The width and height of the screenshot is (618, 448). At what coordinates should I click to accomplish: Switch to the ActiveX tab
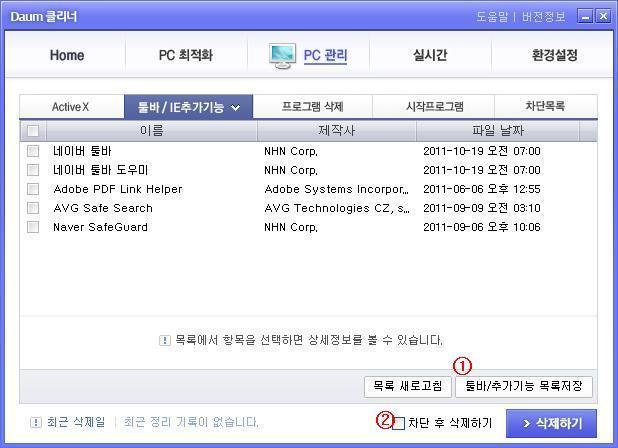(72, 106)
